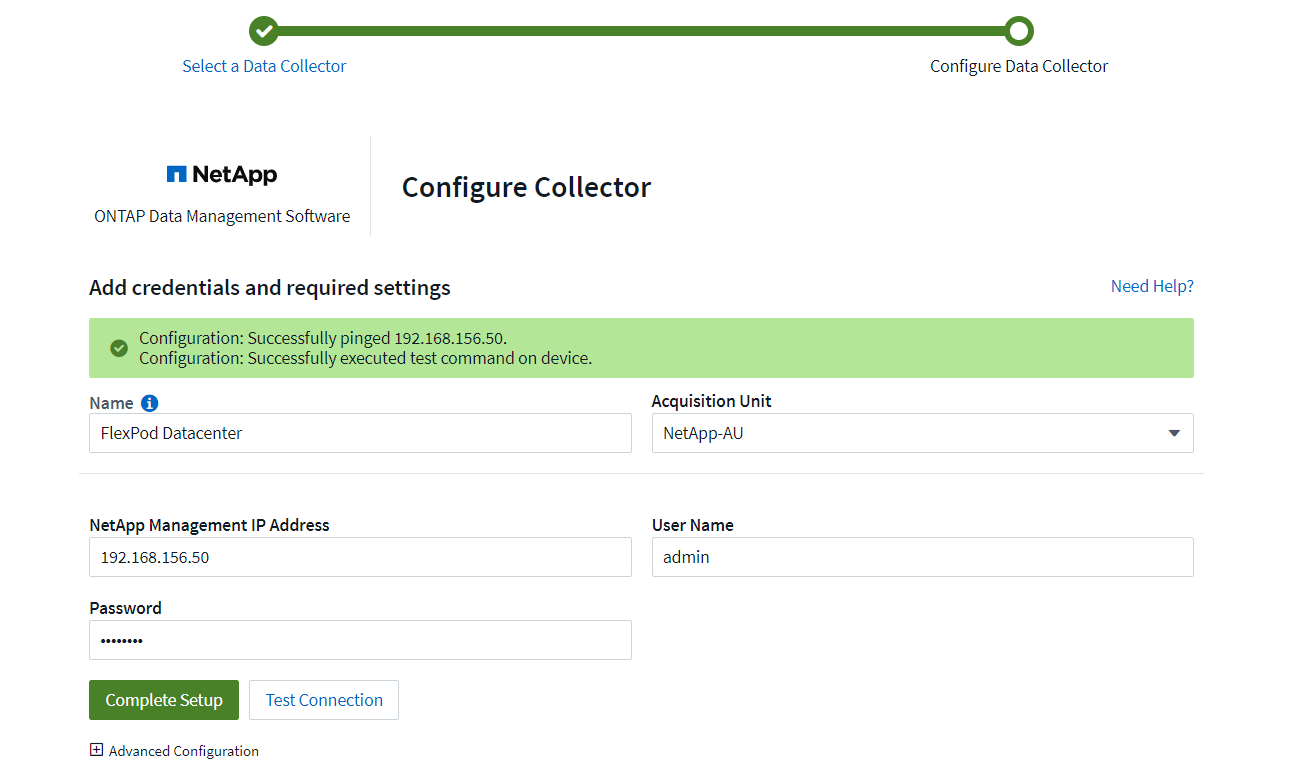Expand Advanced Configuration via plus icon

tap(96, 750)
